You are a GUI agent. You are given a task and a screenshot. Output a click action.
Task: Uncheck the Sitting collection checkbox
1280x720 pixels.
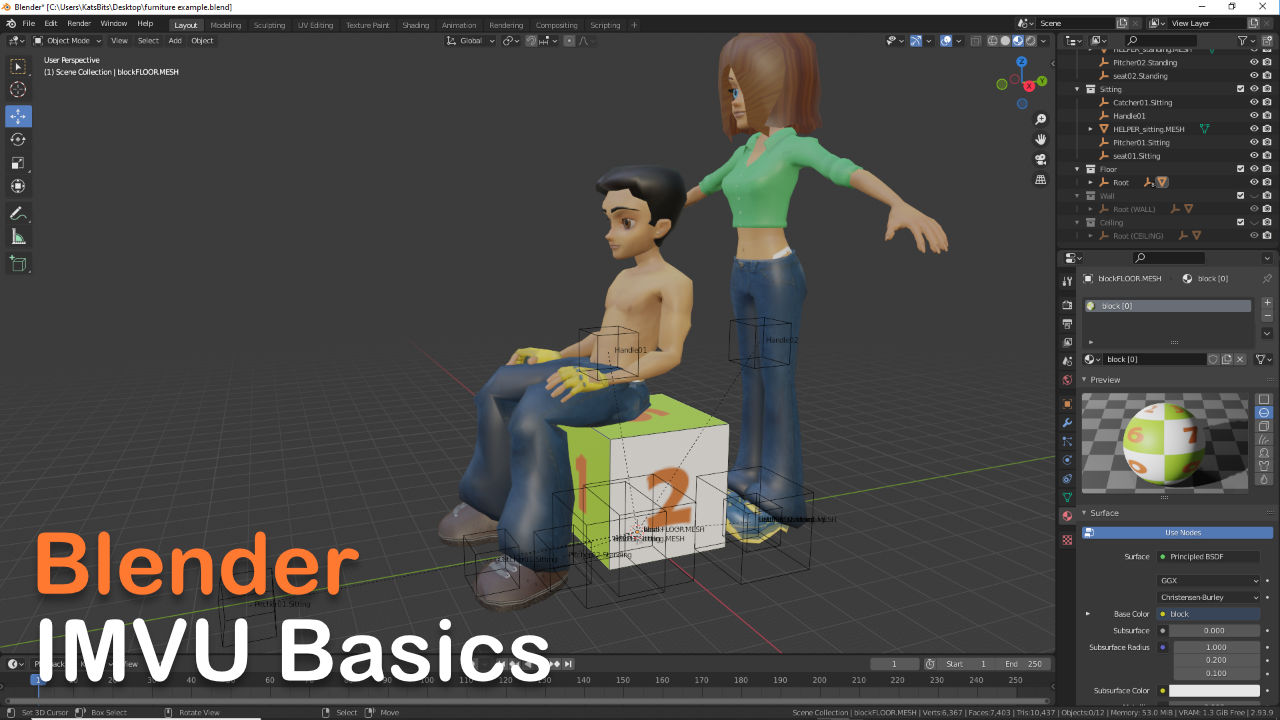click(1241, 89)
